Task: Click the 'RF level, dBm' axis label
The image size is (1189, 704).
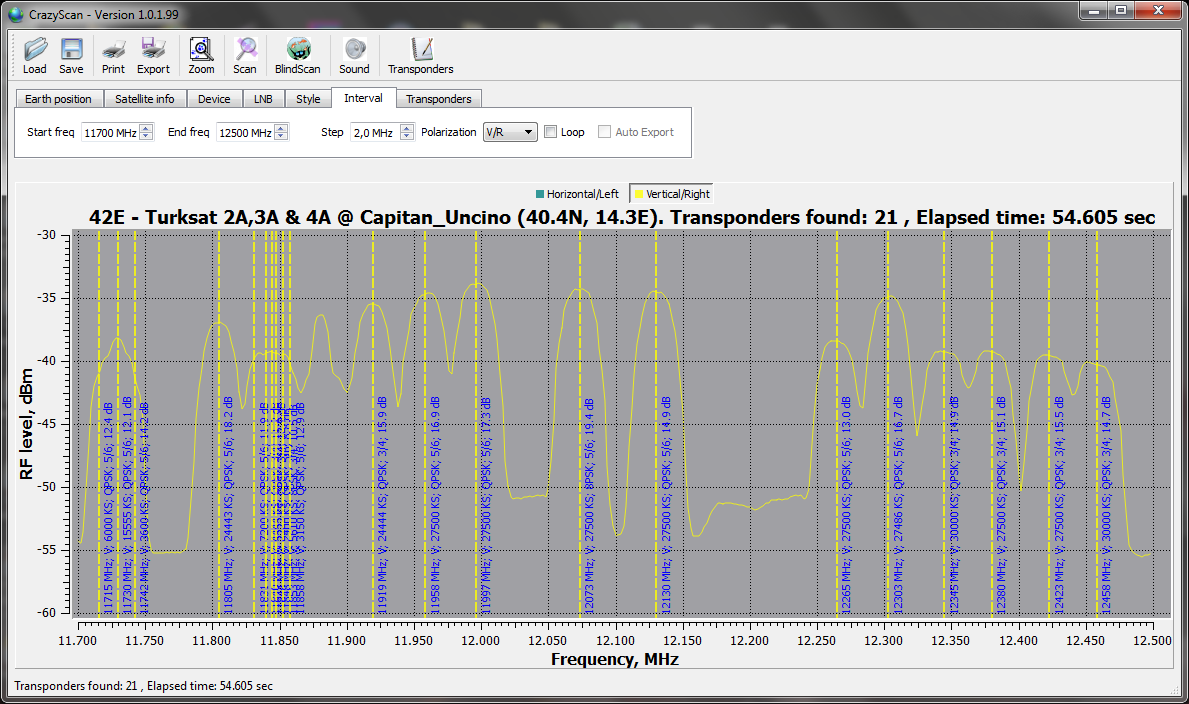Action: [26, 424]
